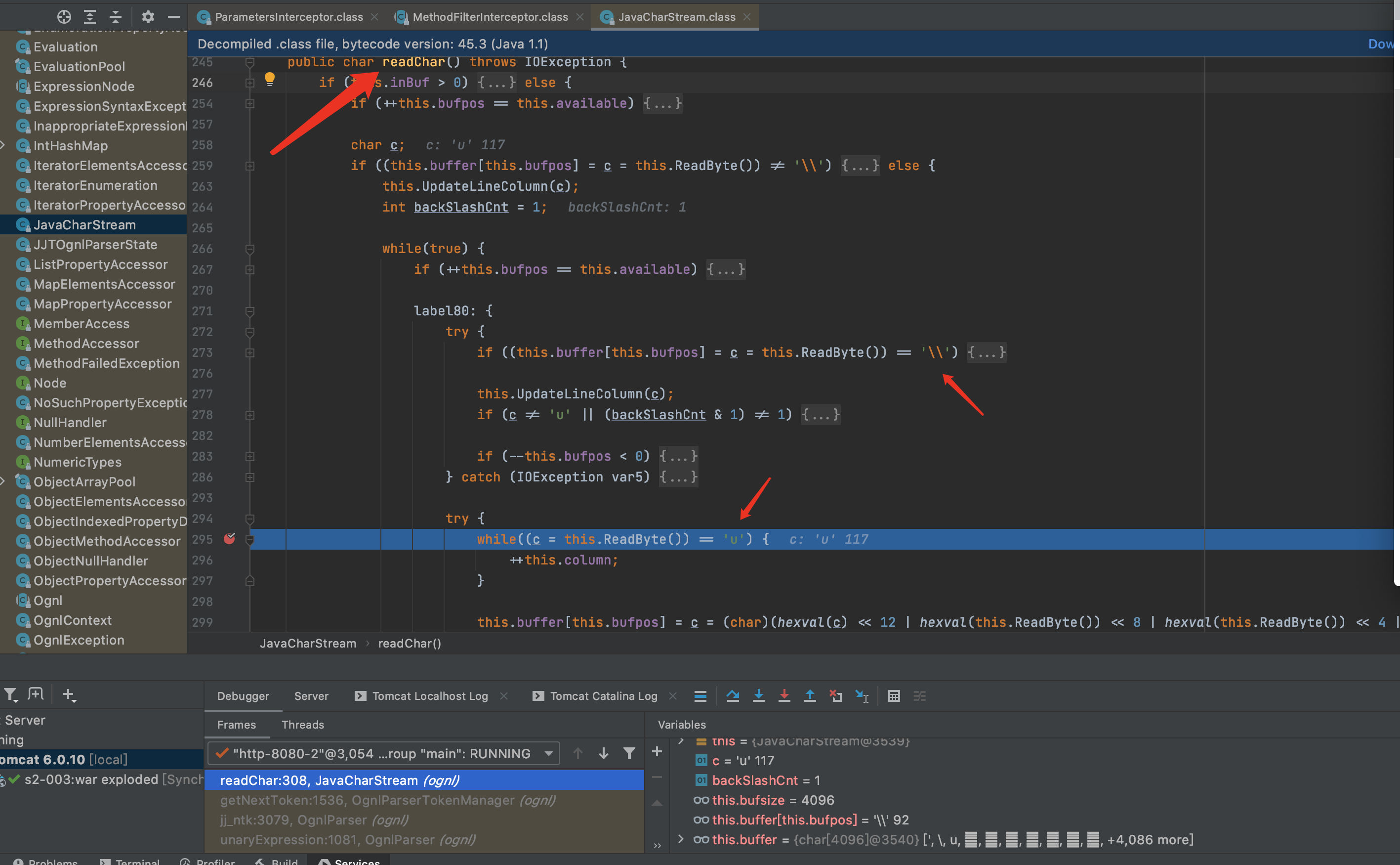Click the locate/select opened file icon
This screenshot has width=1400, height=865.
coord(64,17)
